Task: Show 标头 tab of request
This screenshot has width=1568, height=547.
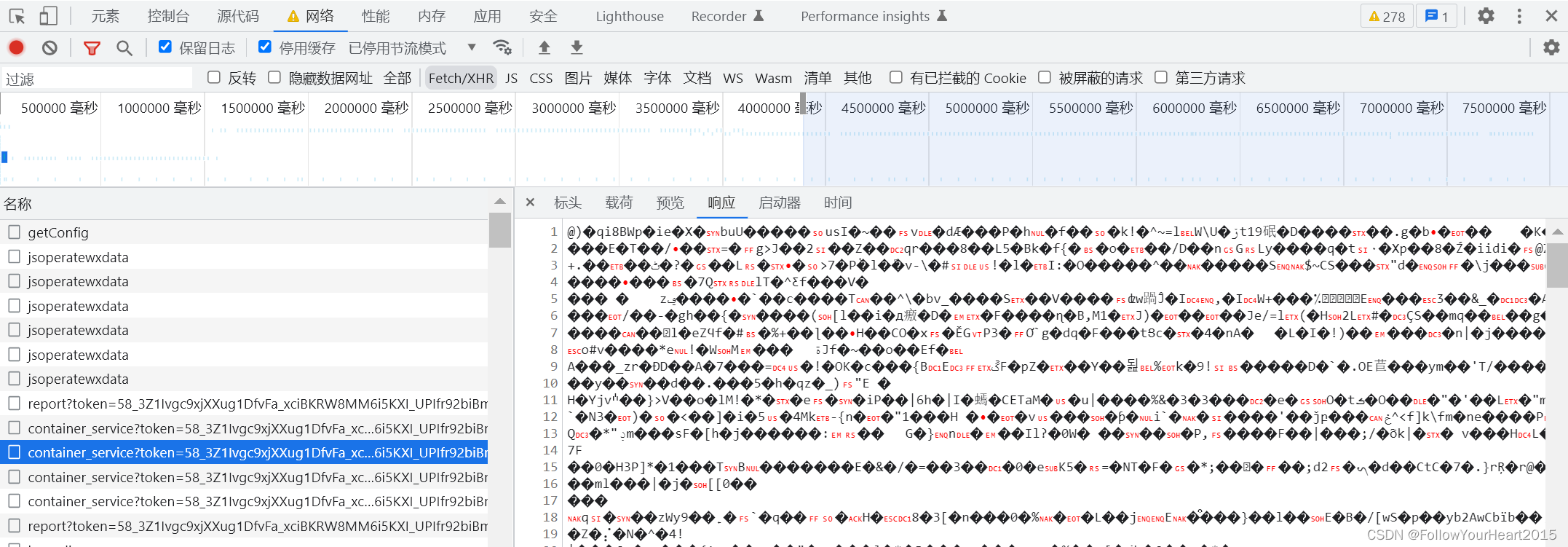Action: click(568, 202)
